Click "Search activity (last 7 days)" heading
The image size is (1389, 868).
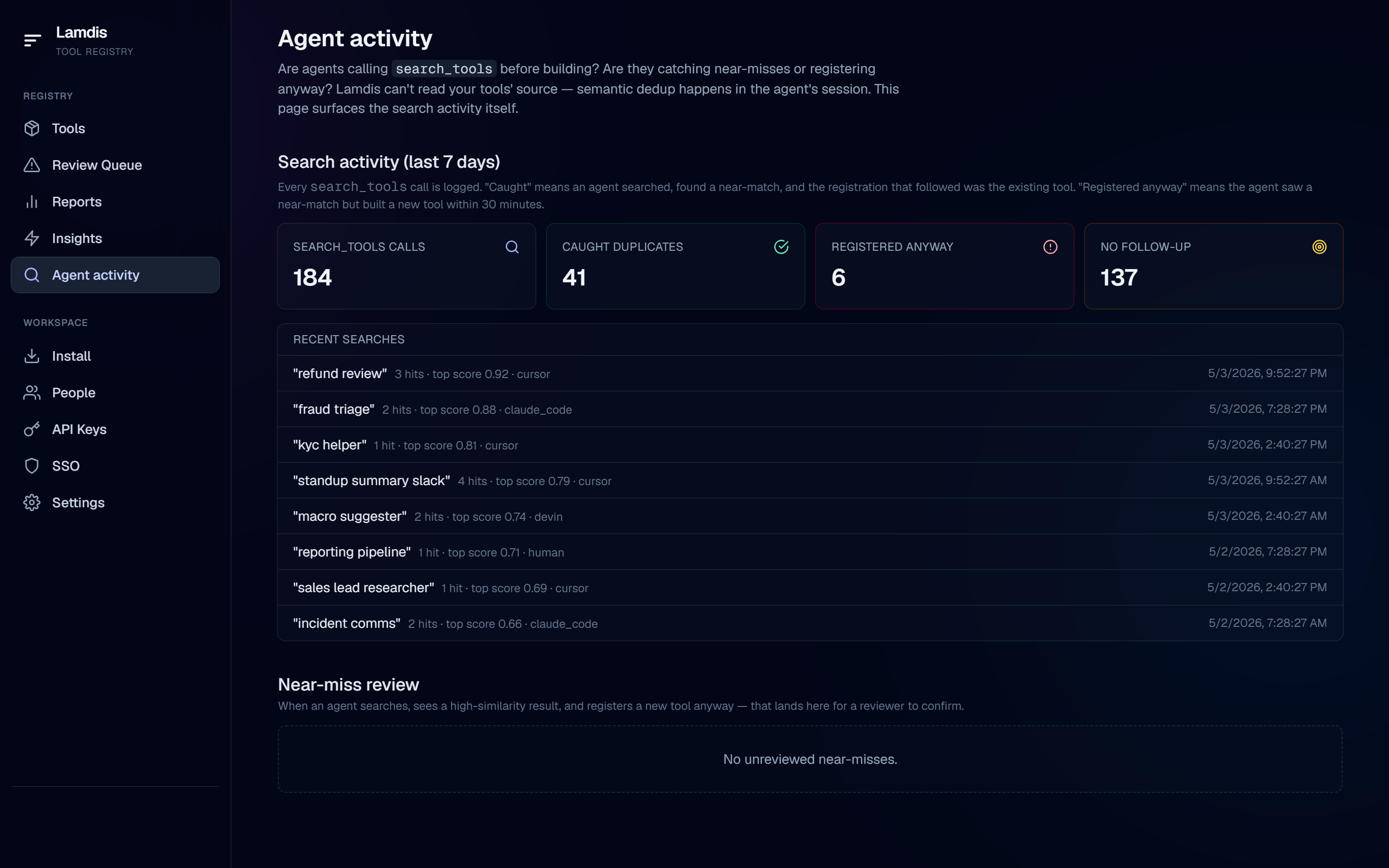point(389,162)
